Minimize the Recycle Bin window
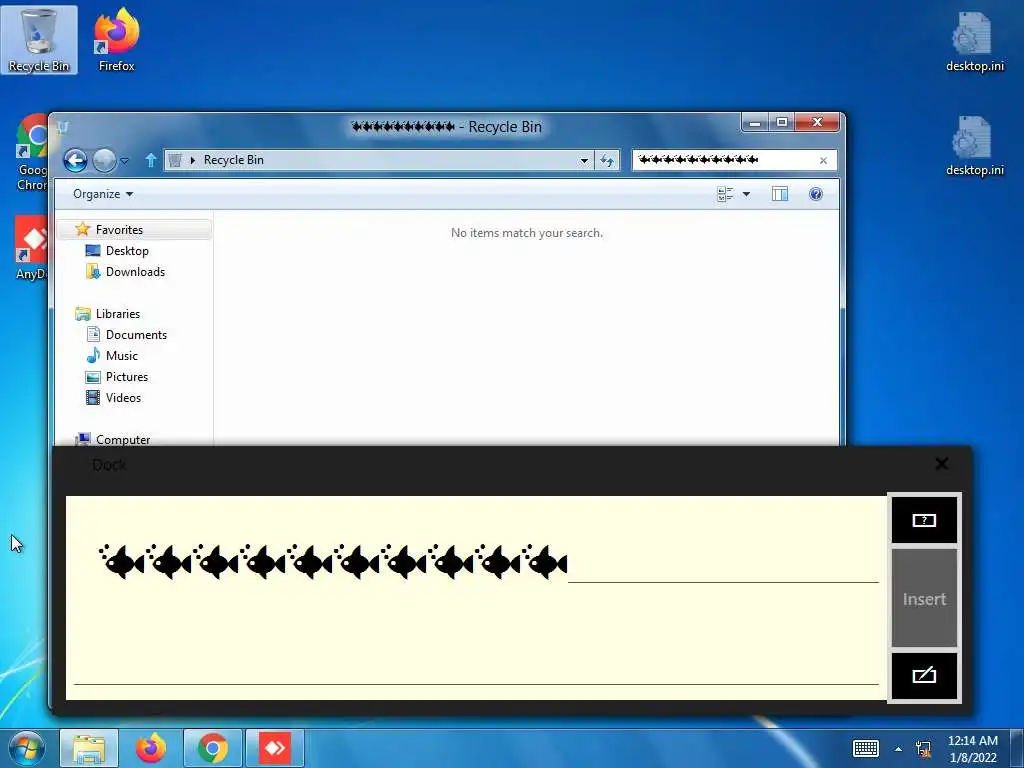1024x768 pixels. pyautogui.click(x=756, y=122)
